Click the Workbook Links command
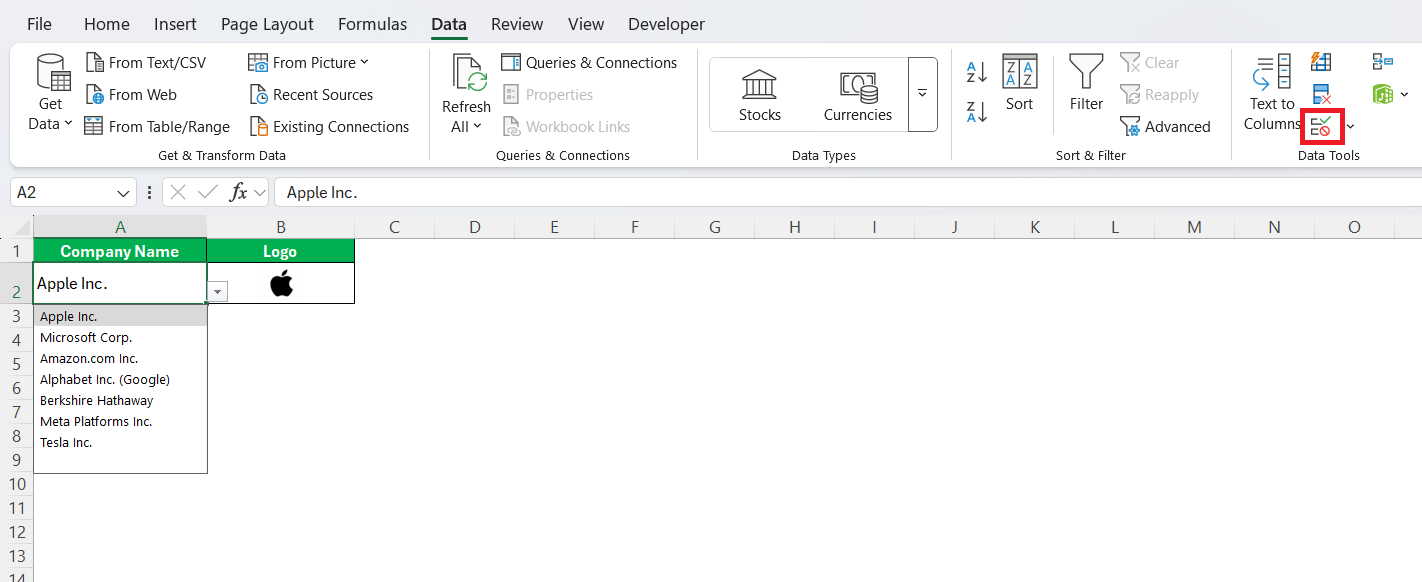Image resolution: width=1422 pixels, height=582 pixels. click(566, 127)
